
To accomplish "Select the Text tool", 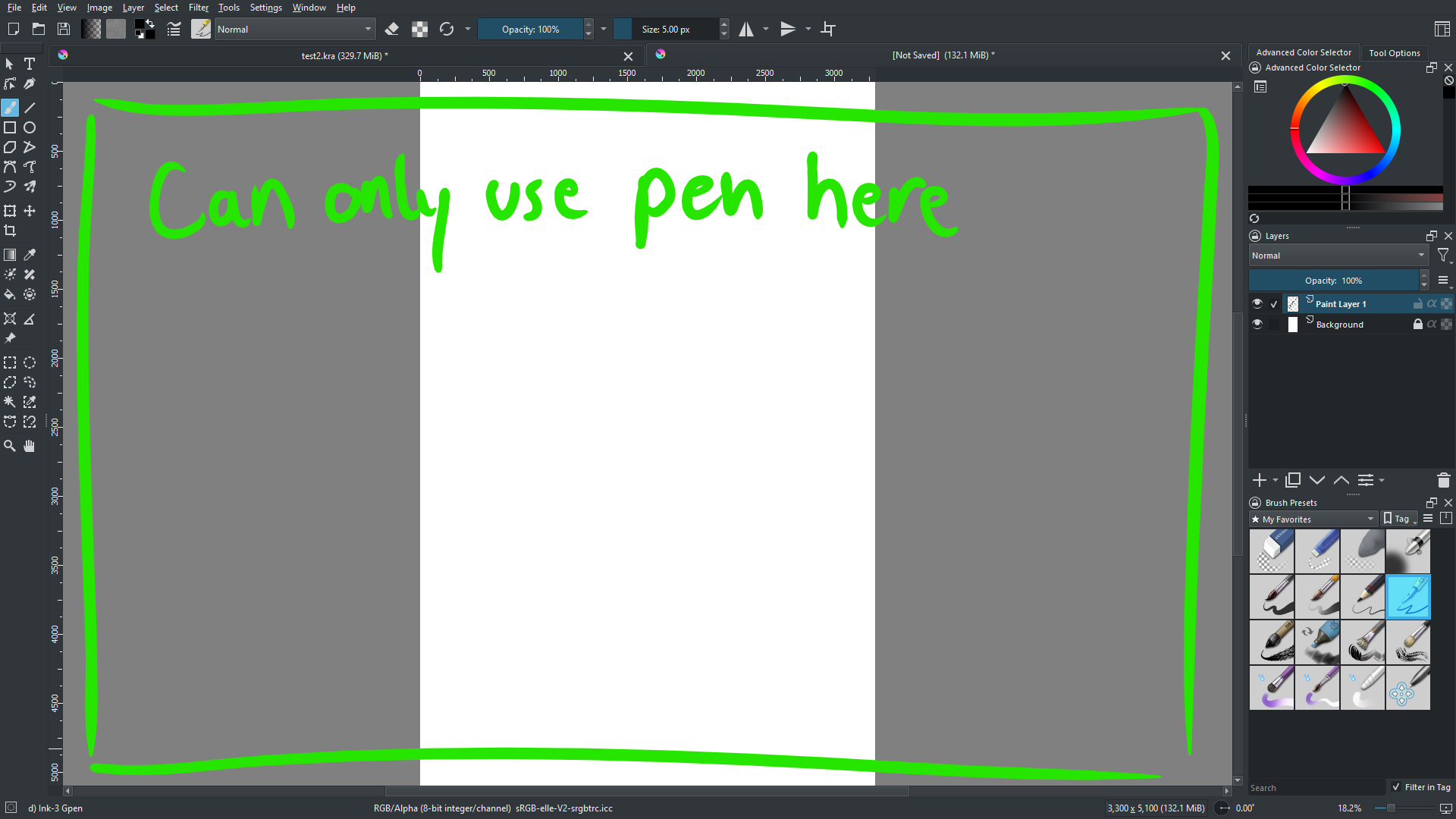I will (30, 64).
